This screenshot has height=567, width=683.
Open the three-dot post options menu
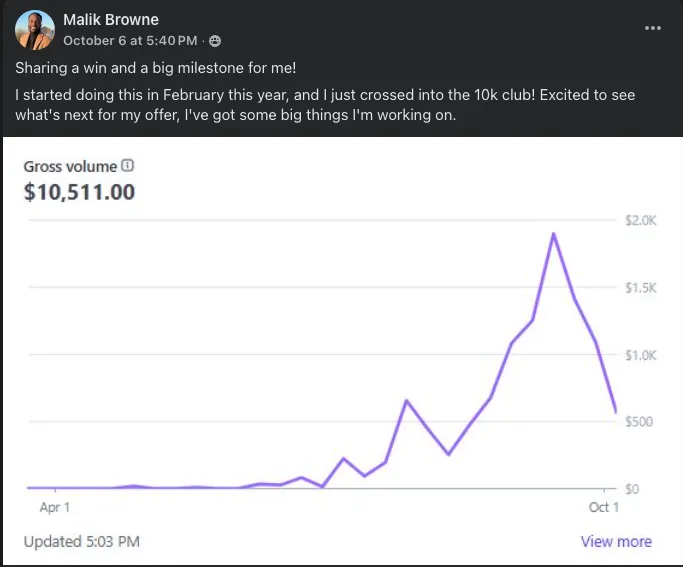[x=653, y=28]
